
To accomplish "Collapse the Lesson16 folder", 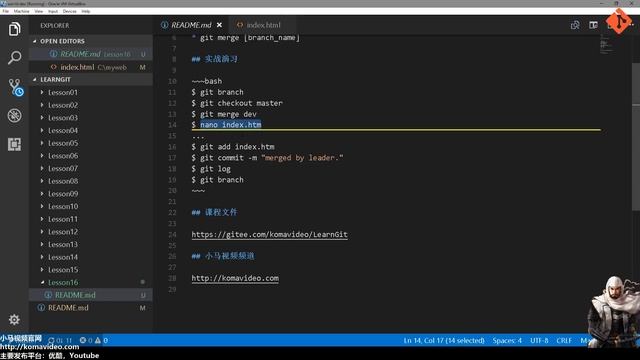I will tap(91, 282).
